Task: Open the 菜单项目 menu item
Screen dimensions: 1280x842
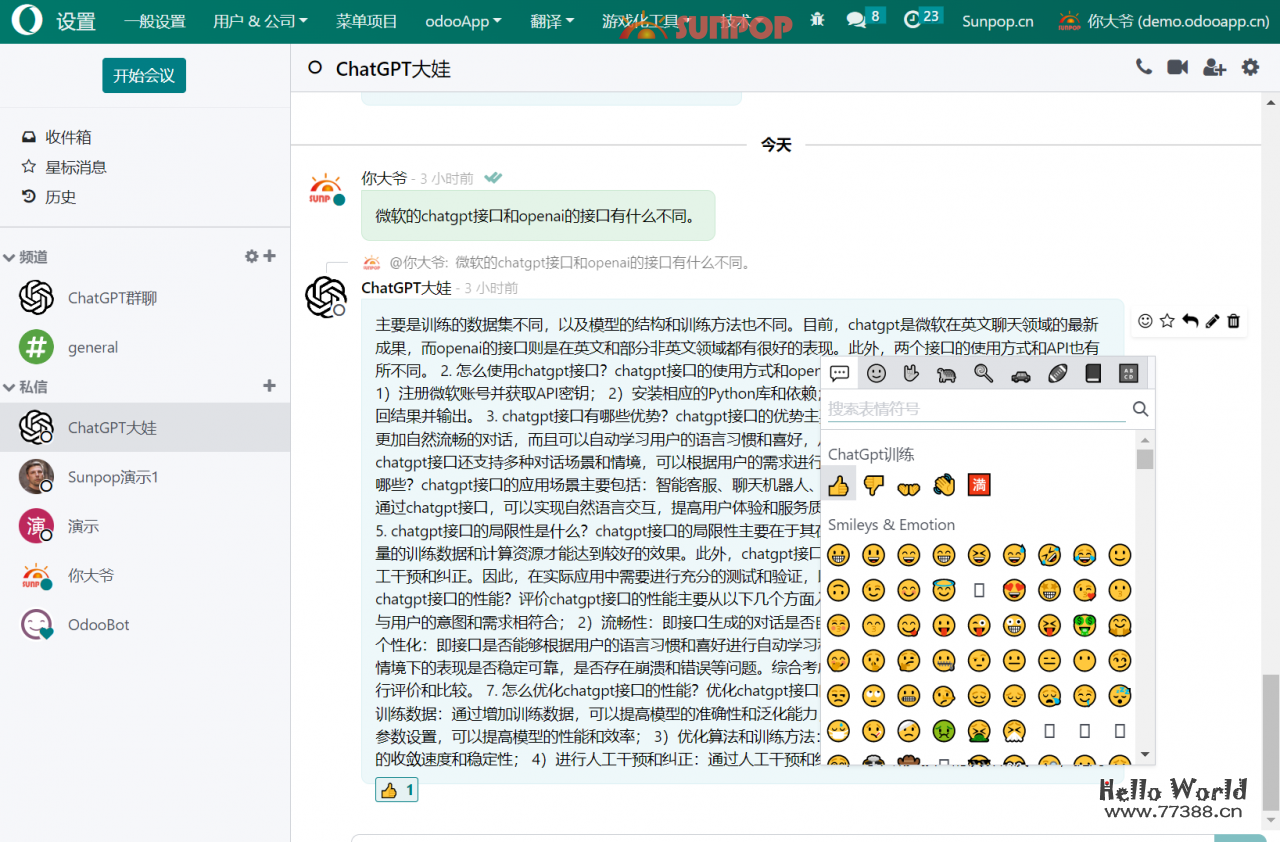Action: click(x=366, y=20)
